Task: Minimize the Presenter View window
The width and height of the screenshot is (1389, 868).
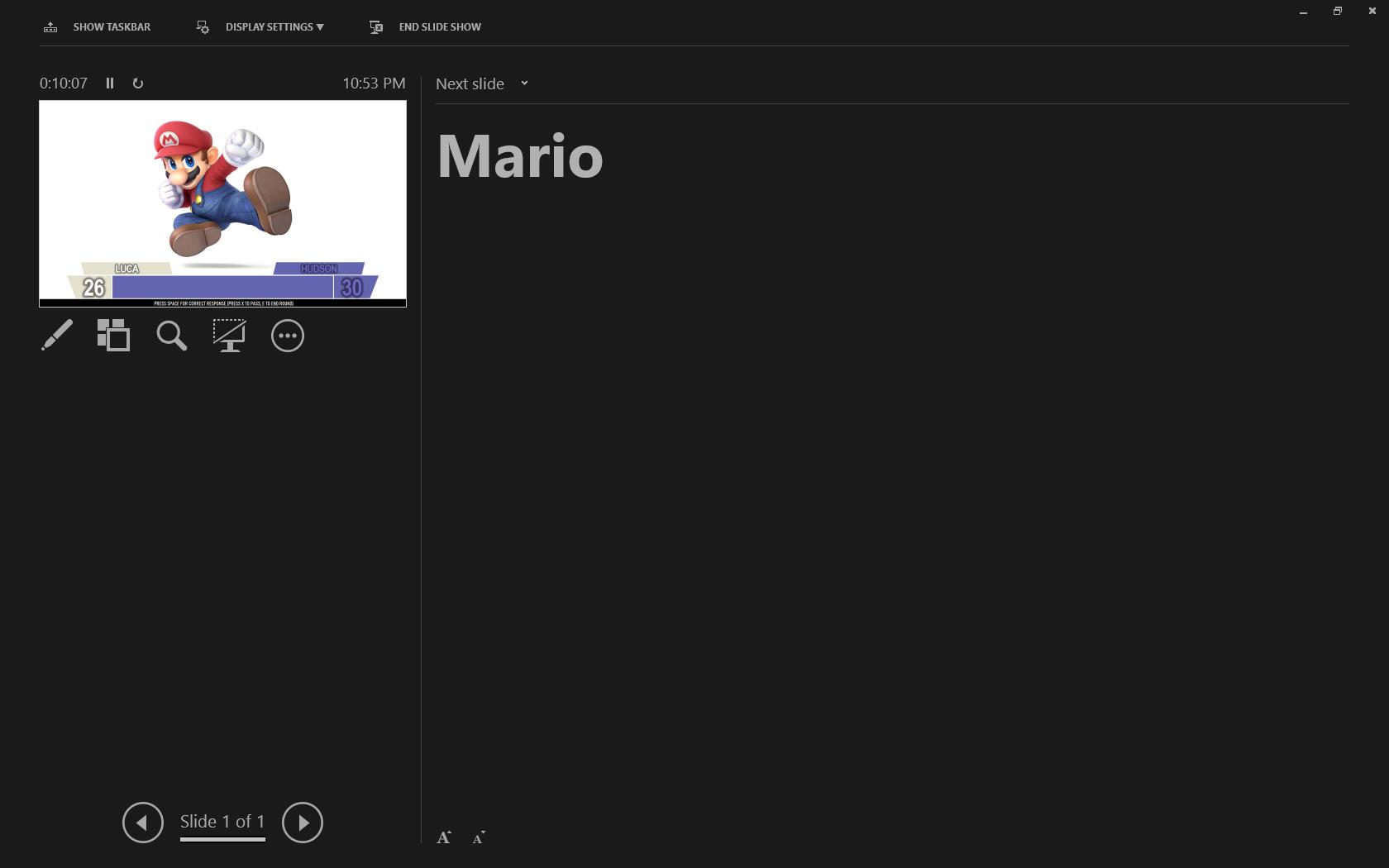Action: (x=1303, y=12)
